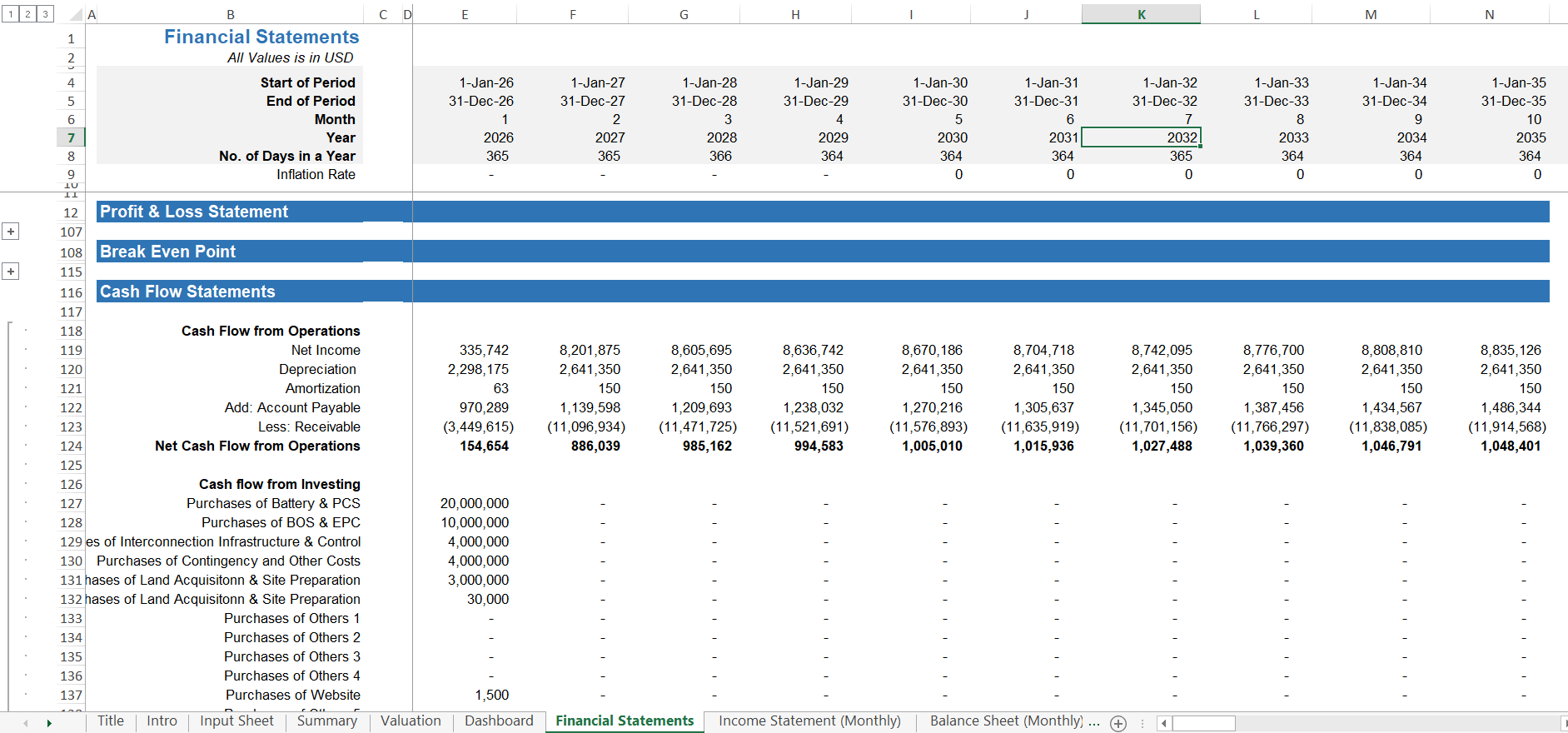Screen dimensions: 1568x733
Task: Click the Cash Flow Statements header cell
Action: [230, 292]
